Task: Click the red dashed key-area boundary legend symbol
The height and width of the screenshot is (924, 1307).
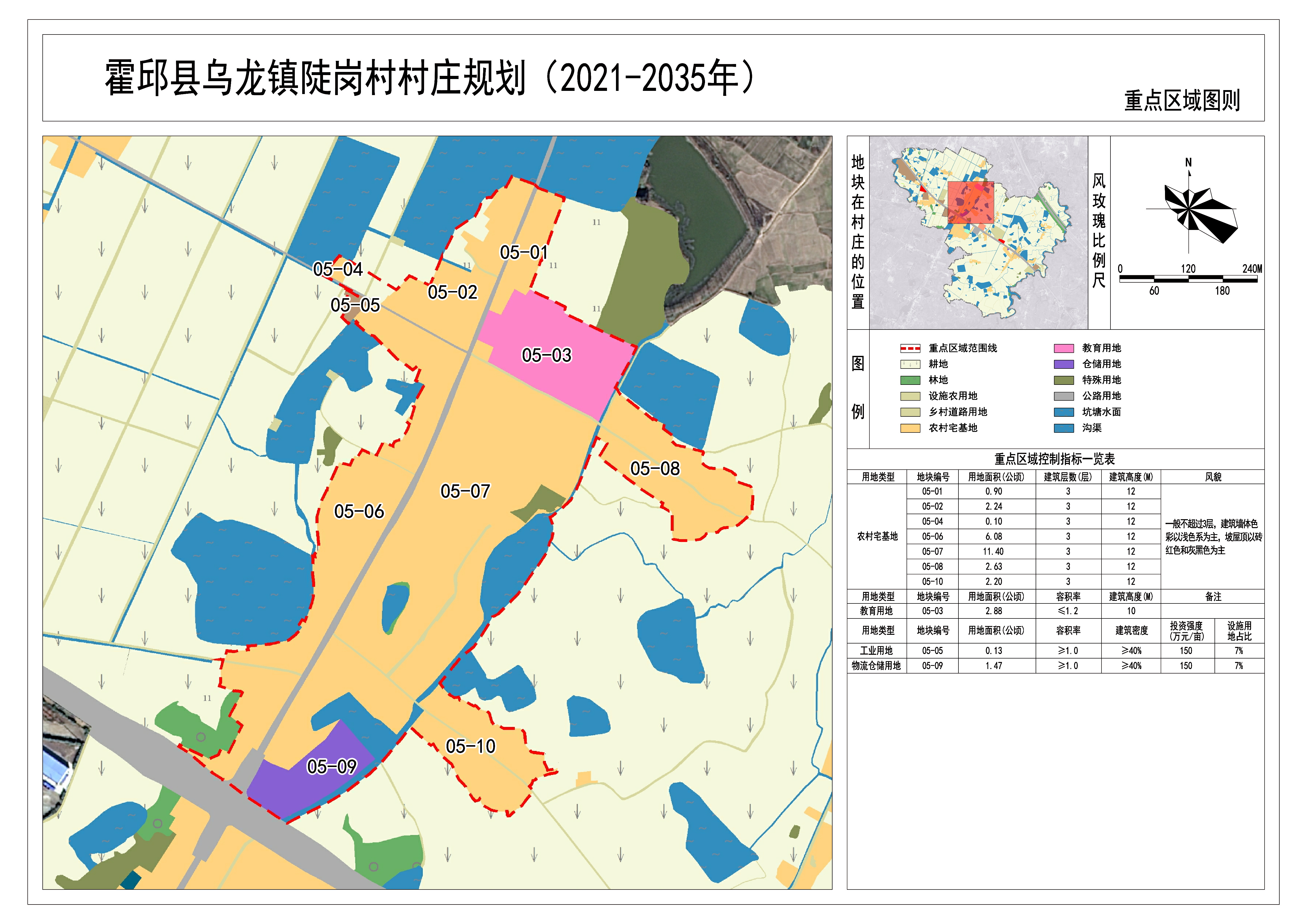Action: [910, 348]
